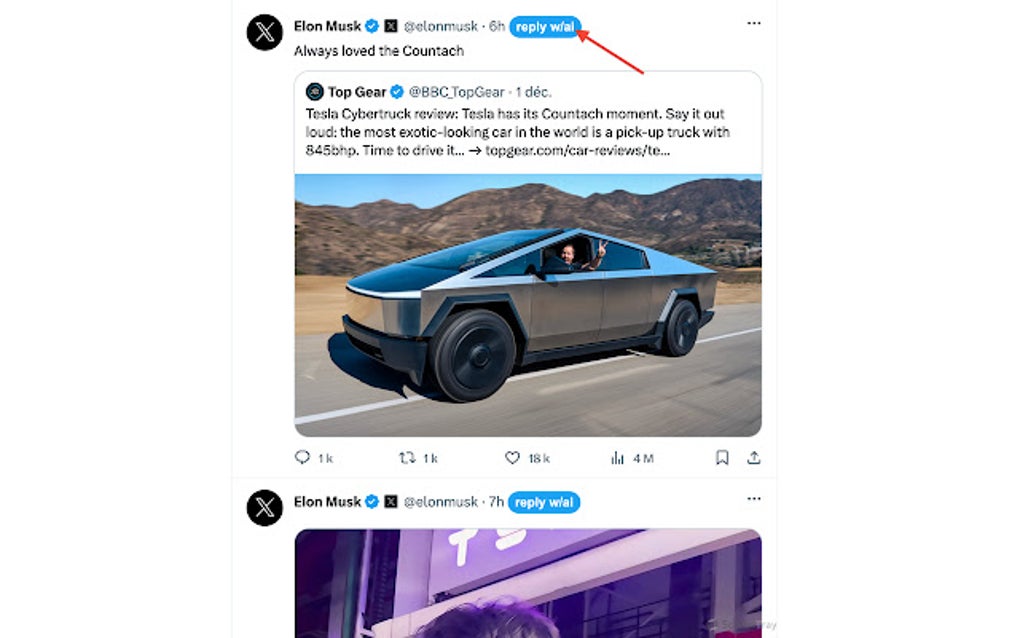Open more options on the second tweet
This screenshot has height=638, width=1020.
(x=754, y=500)
